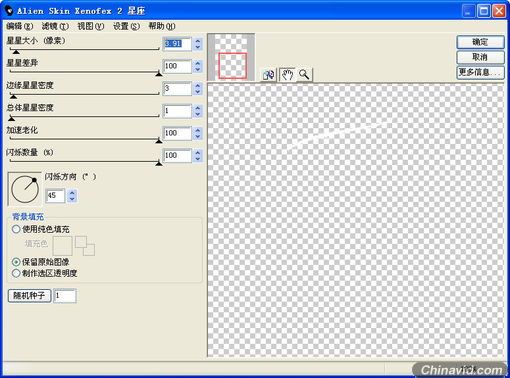Click the 边缘星星密度 slider handle
This screenshot has width=510, height=378.
click(13, 96)
